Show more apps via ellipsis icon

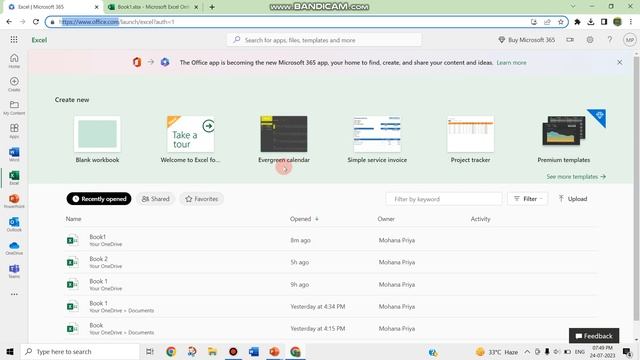[14, 294]
